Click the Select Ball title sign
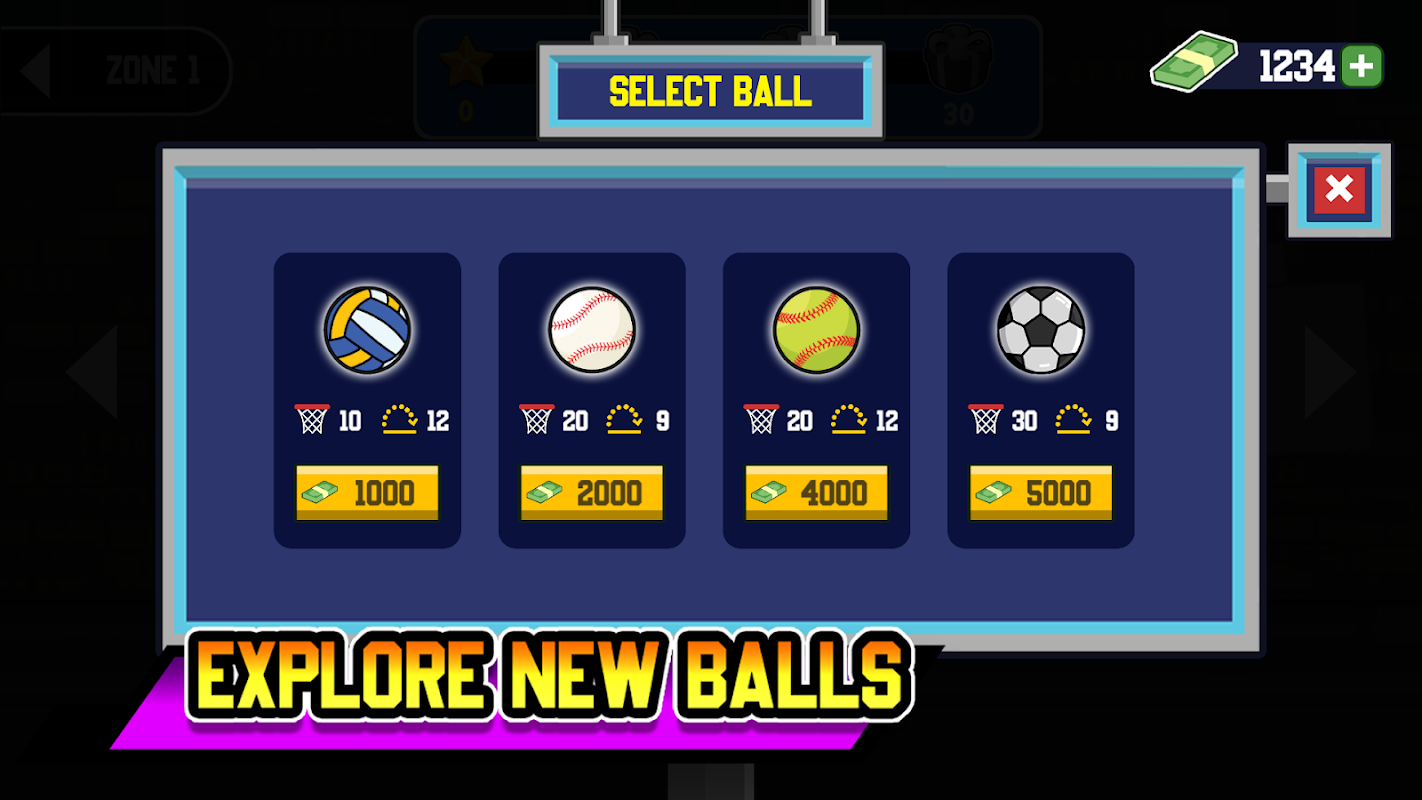 pos(711,91)
